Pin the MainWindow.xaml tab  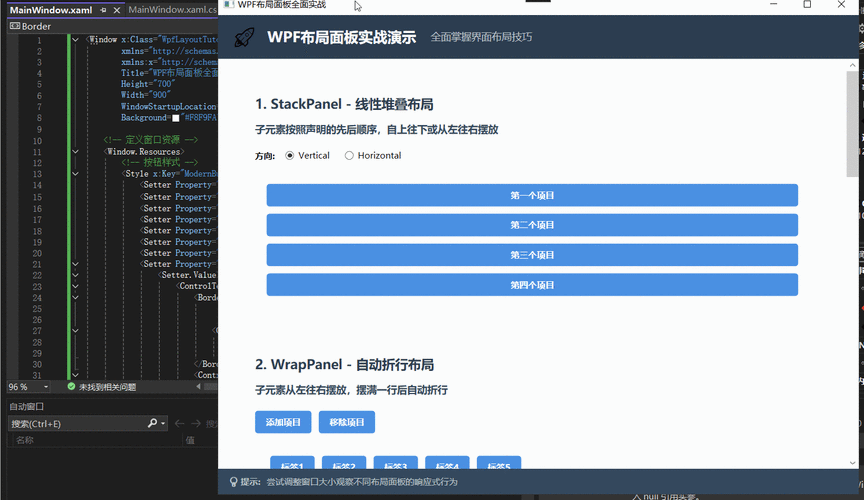[x=103, y=10]
